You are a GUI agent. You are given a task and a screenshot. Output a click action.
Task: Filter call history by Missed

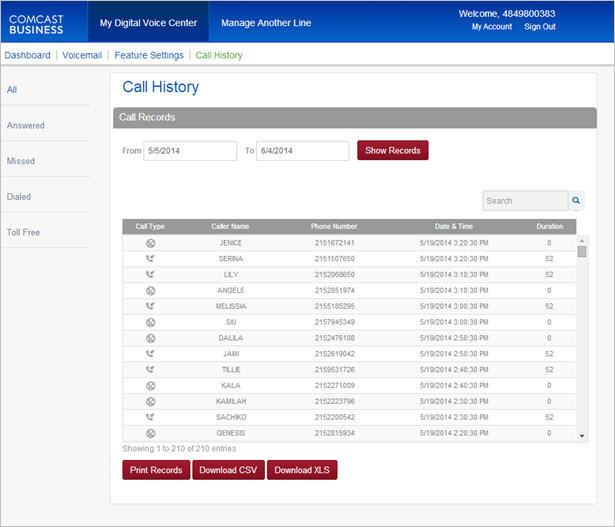coord(21,161)
